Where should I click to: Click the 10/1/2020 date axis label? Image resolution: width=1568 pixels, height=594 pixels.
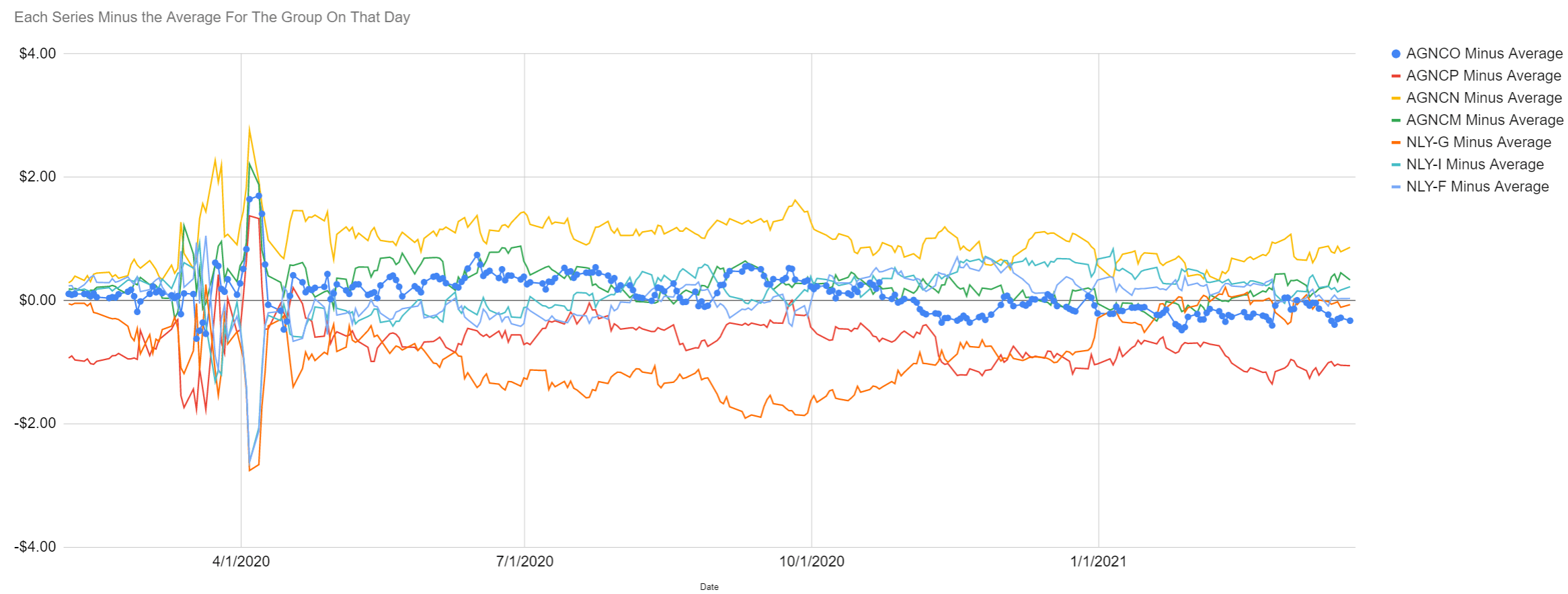[812, 562]
